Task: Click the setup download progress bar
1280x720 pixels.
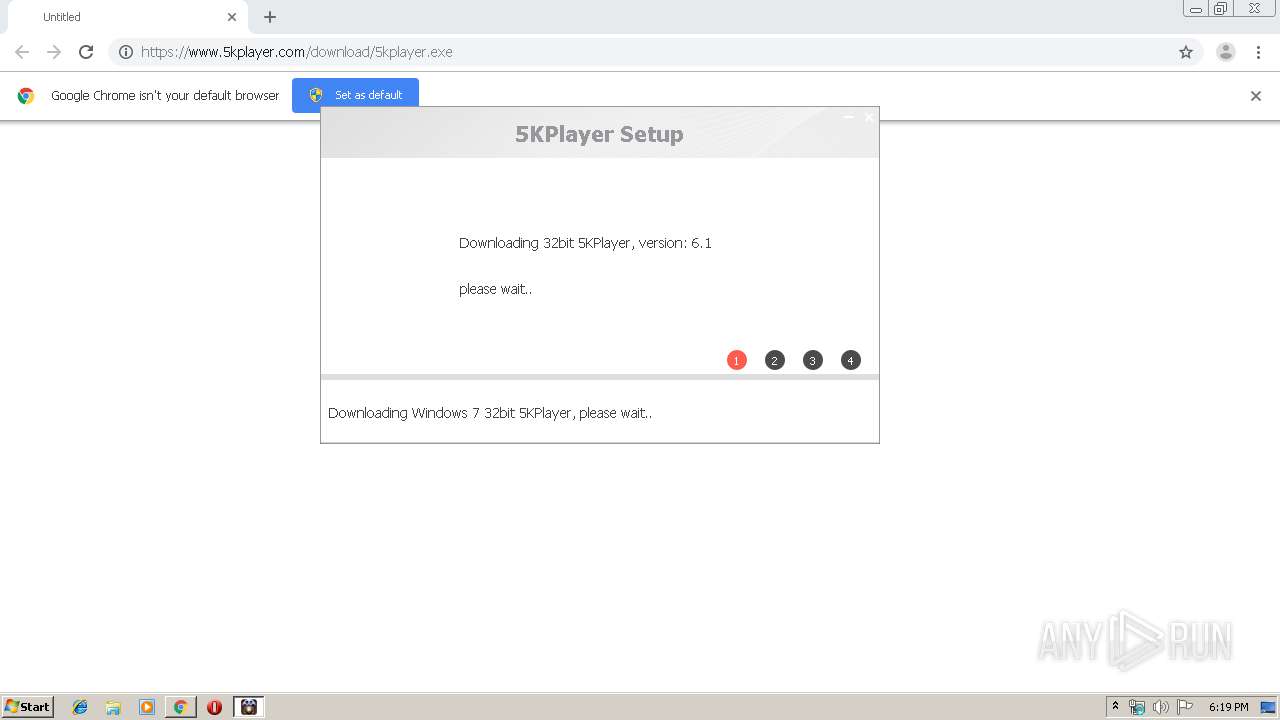Action: (600, 377)
